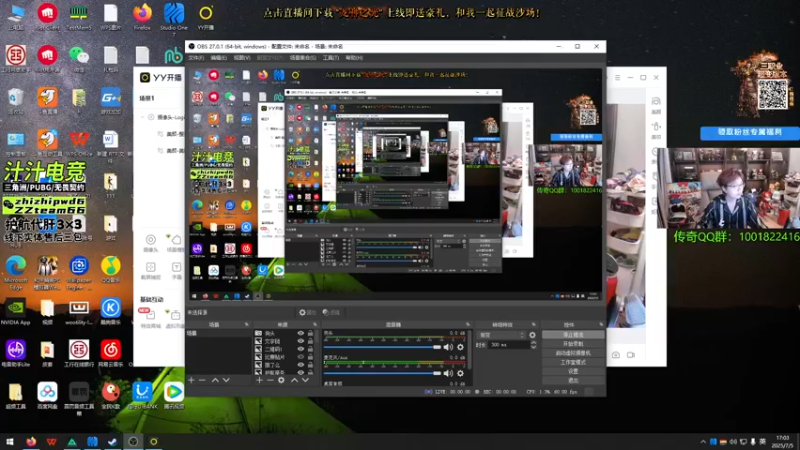Toggle lock on the first source row

(310, 333)
